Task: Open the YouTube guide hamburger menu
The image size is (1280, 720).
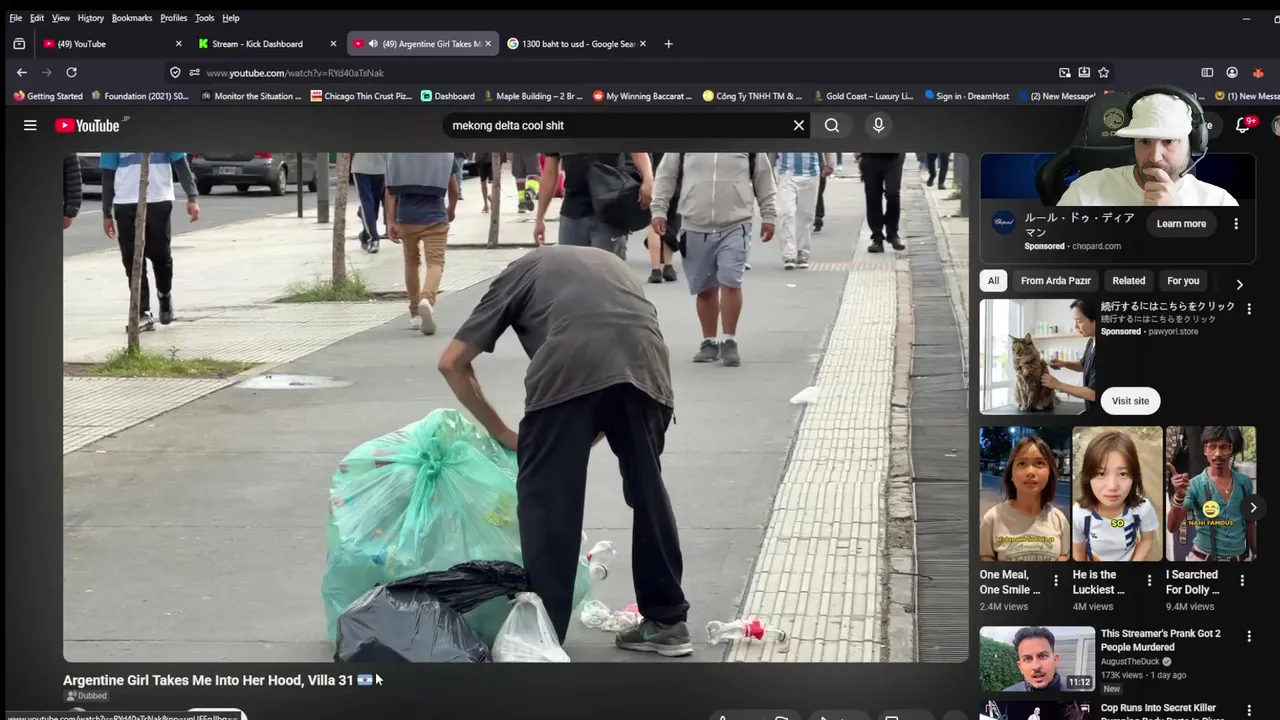Action: (x=30, y=125)
